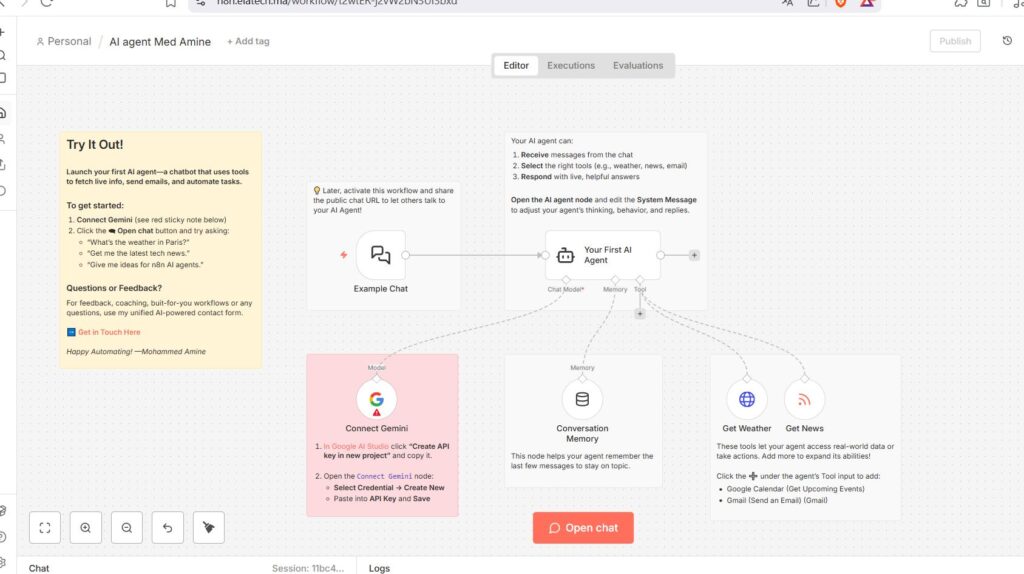Open the workflow history clock icon

tap(1007, 40)
